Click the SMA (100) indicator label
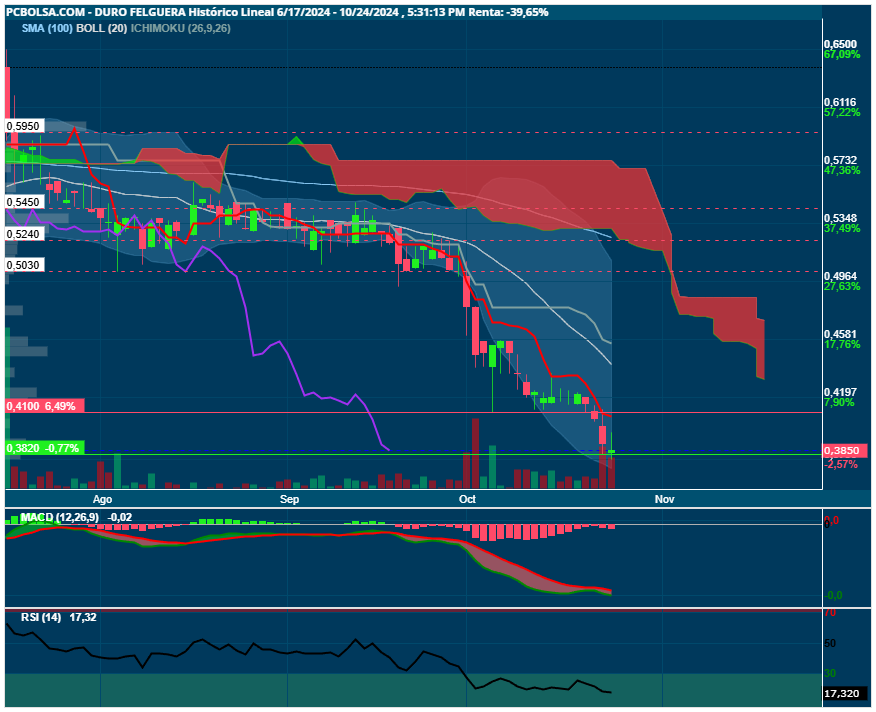This screenshot has height=712, width=876. point(47,28)
